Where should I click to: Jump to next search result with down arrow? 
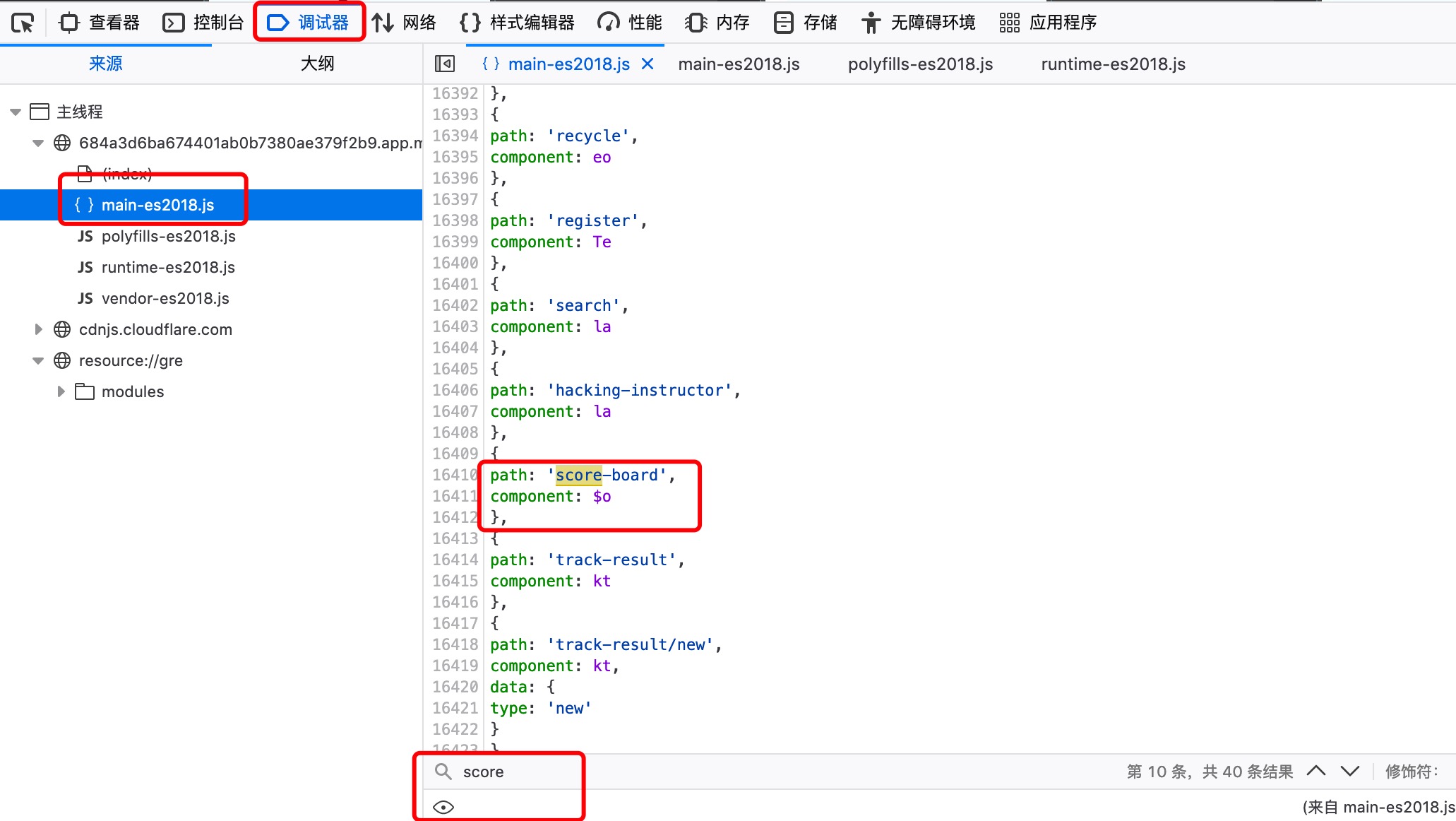coord(1349,771)
